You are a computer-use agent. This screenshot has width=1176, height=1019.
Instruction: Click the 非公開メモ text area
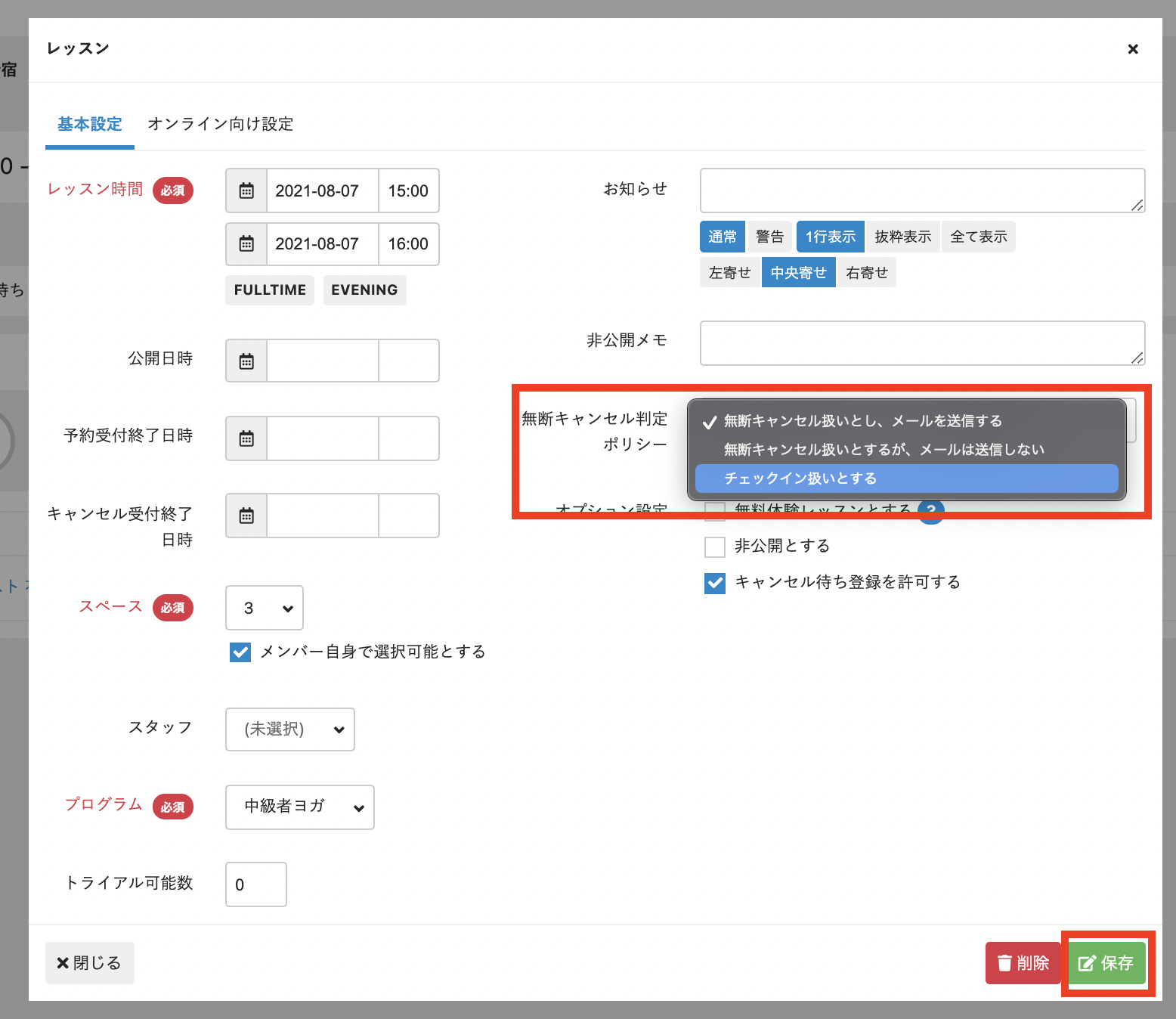pyautogui.click(x=923, y=343)
